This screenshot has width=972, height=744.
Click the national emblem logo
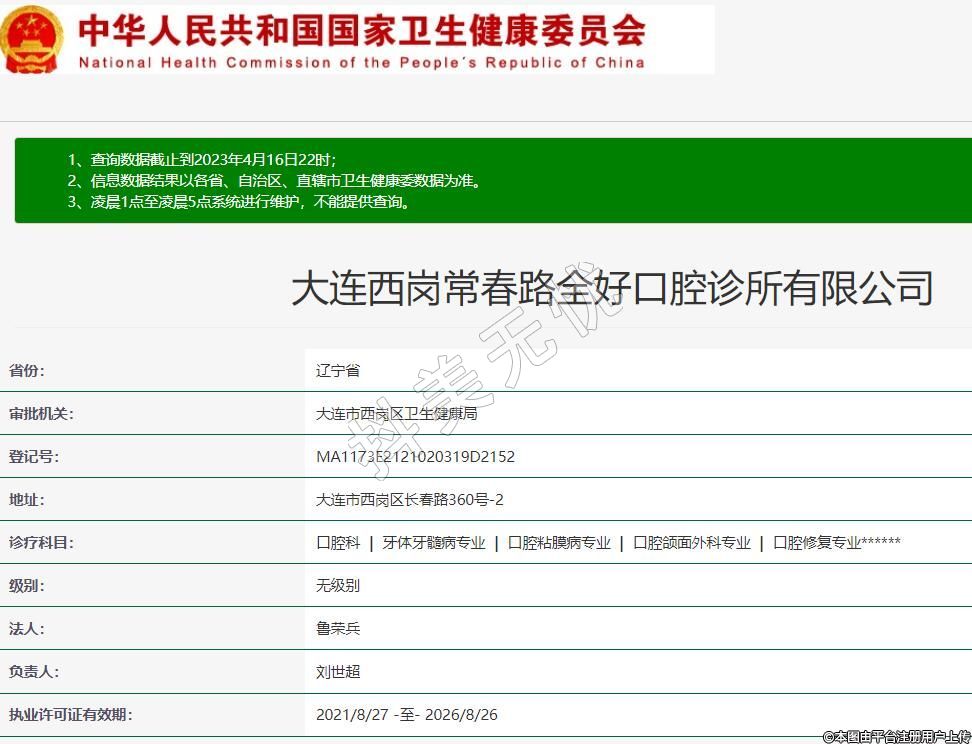pyautogui.click(x=33, y=39)
